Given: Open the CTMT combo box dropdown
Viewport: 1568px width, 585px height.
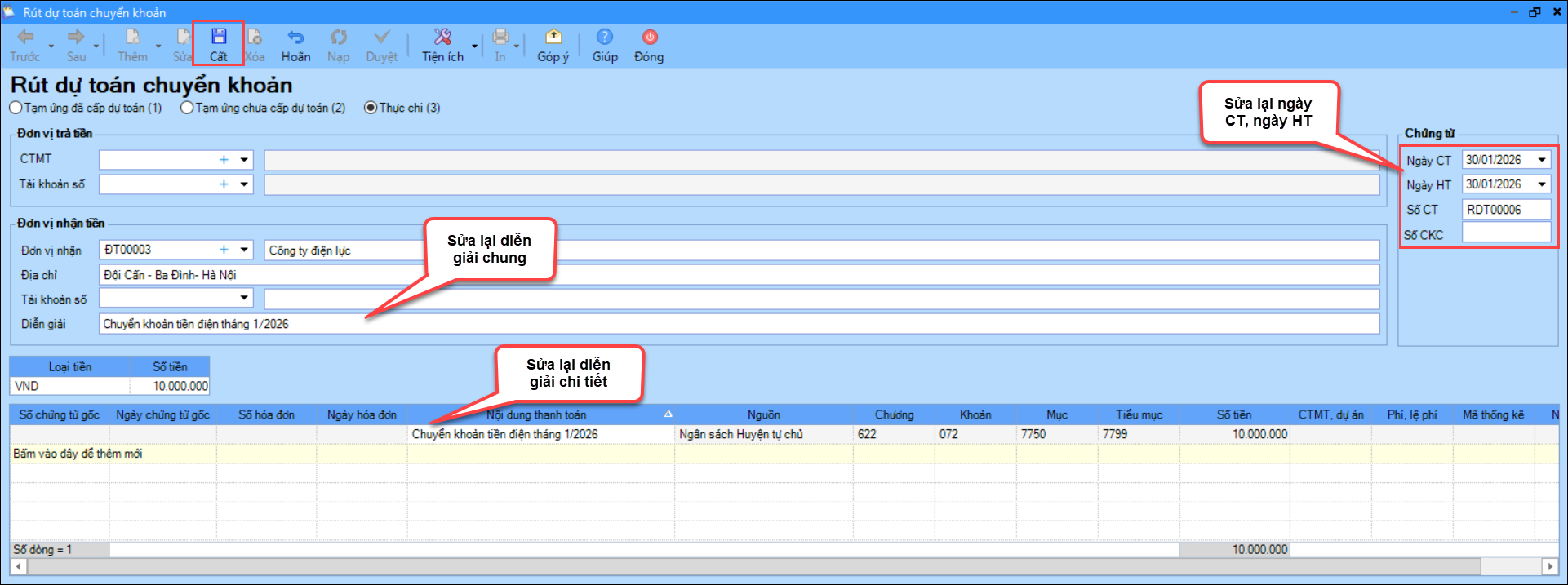Looking at the screenshot, I should tap(244, 160).
